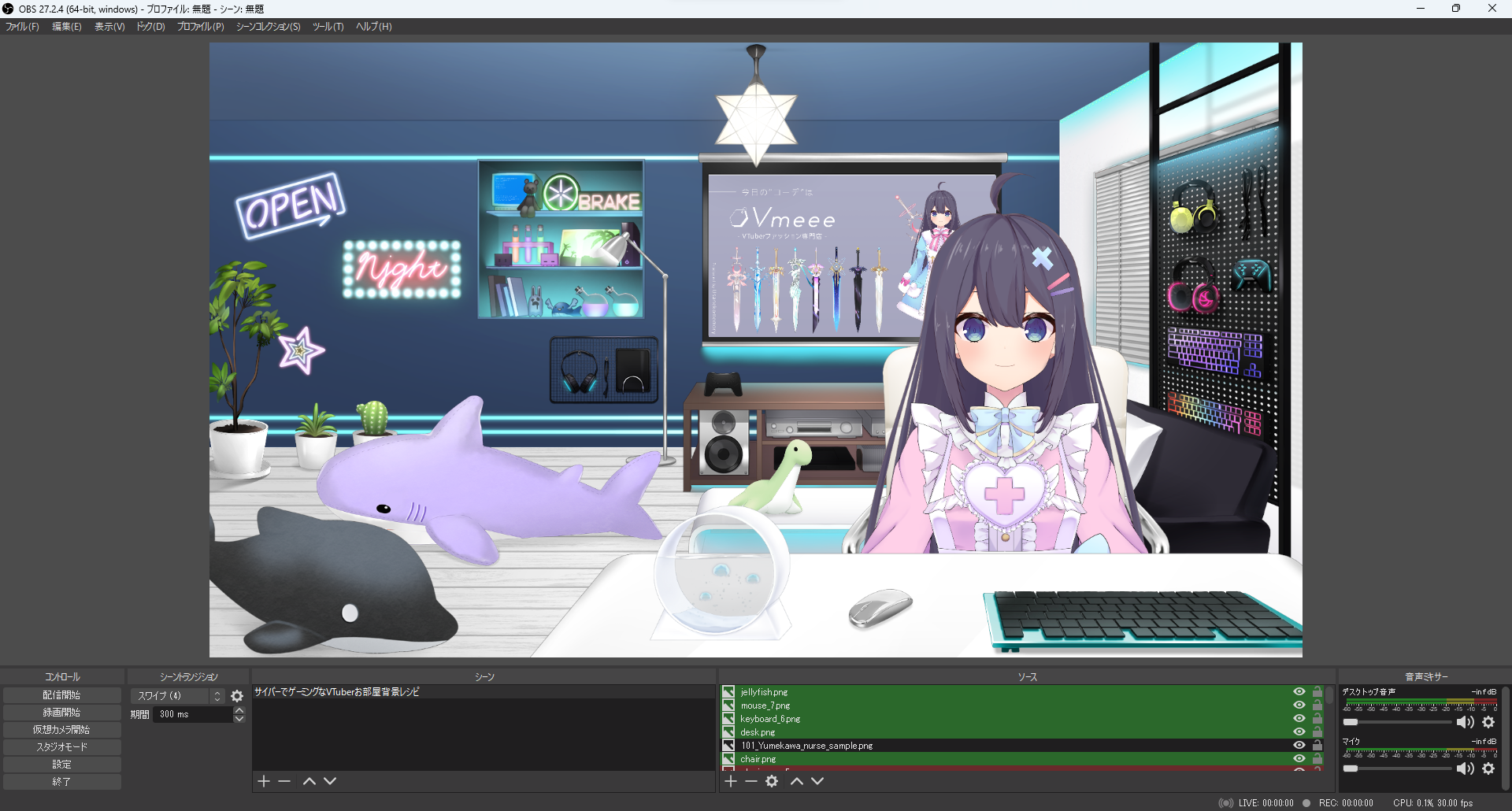Toggle visibility of desk.png

tap(1299, 731)
